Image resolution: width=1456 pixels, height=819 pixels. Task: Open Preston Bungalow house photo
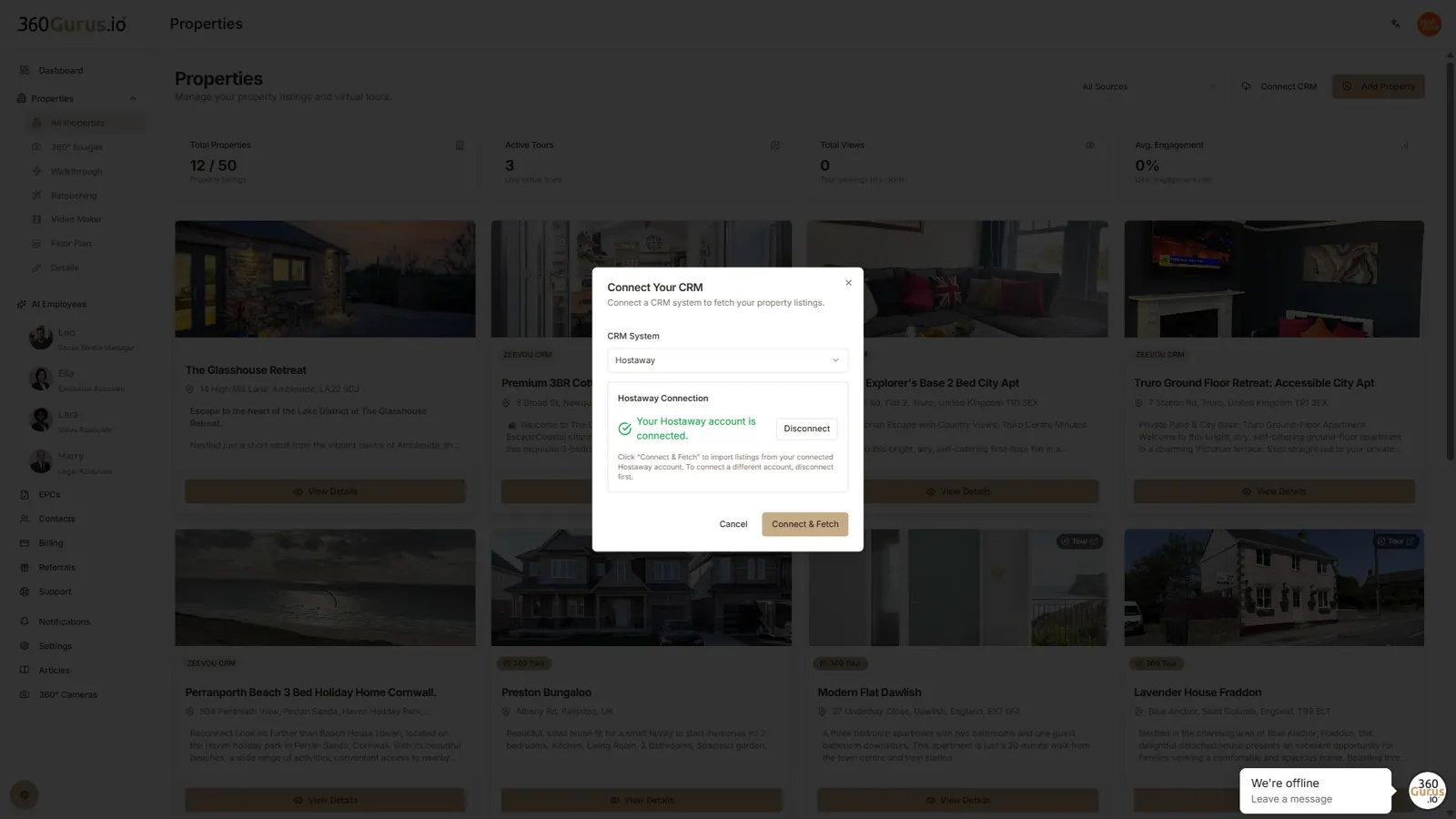pyautogui.click(x=642, y=588)
